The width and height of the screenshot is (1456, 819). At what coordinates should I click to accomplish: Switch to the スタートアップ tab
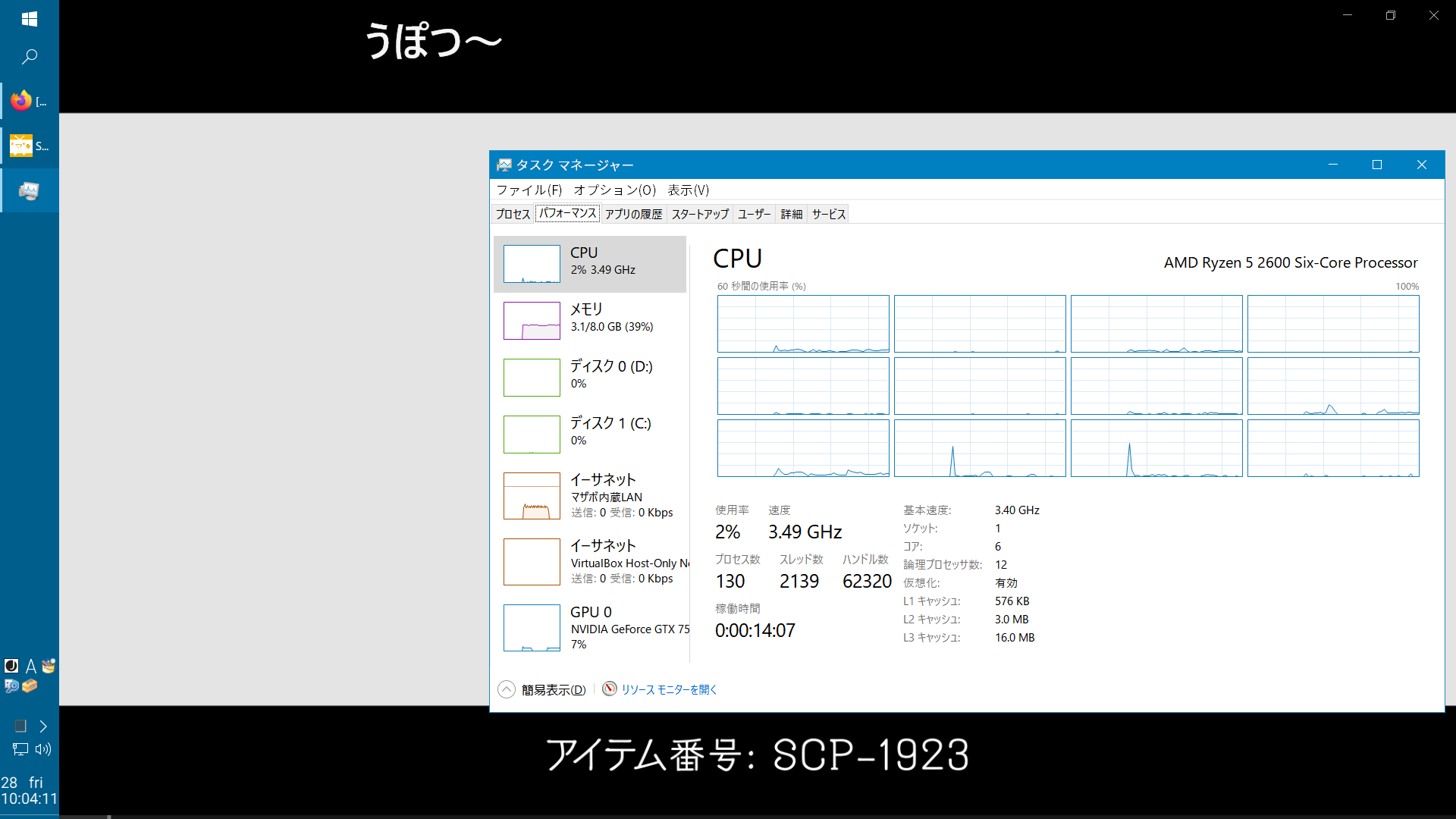[x=699, y=214]
